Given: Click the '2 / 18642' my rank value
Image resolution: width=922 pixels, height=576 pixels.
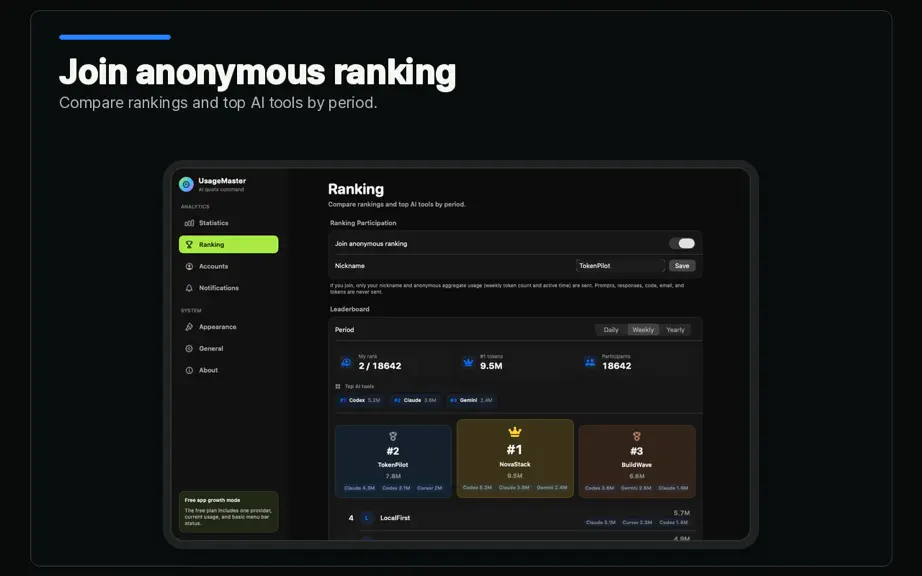Looking at the screenshot, I should click(x=380, y=366).
